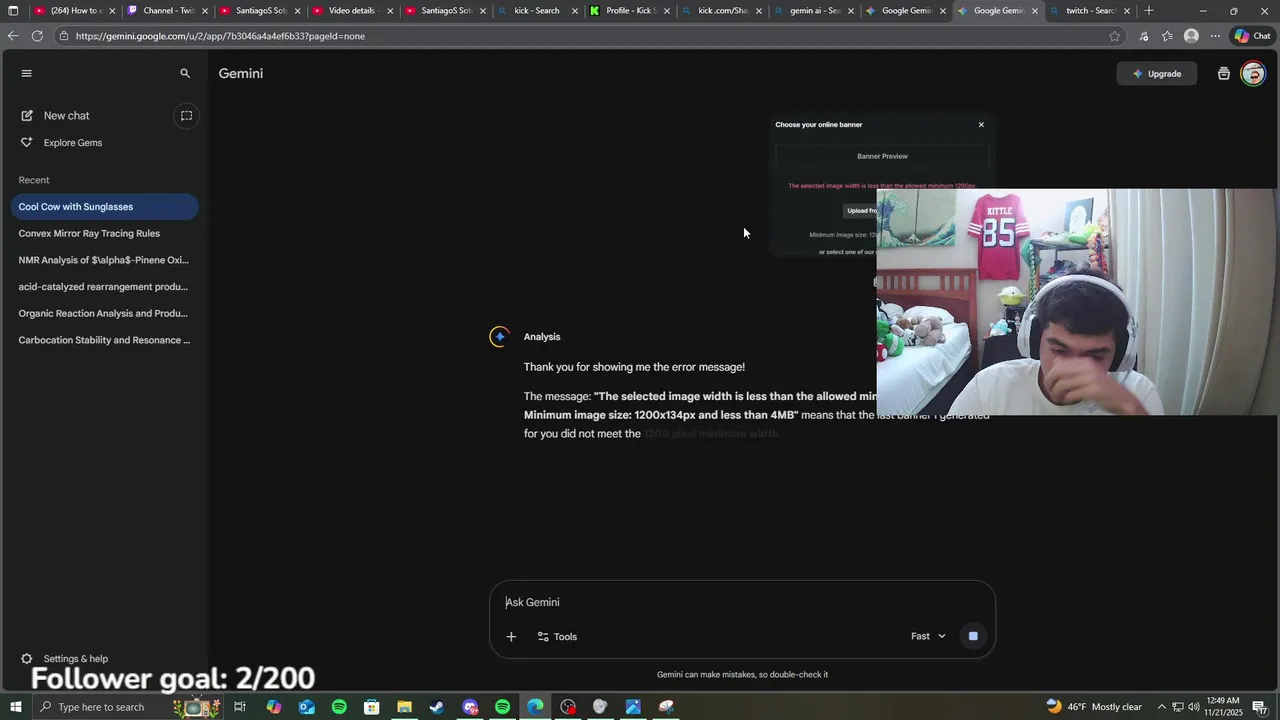
Task: Select the Cool Cow with Sunglasses chat
Action: coord(104,207)
